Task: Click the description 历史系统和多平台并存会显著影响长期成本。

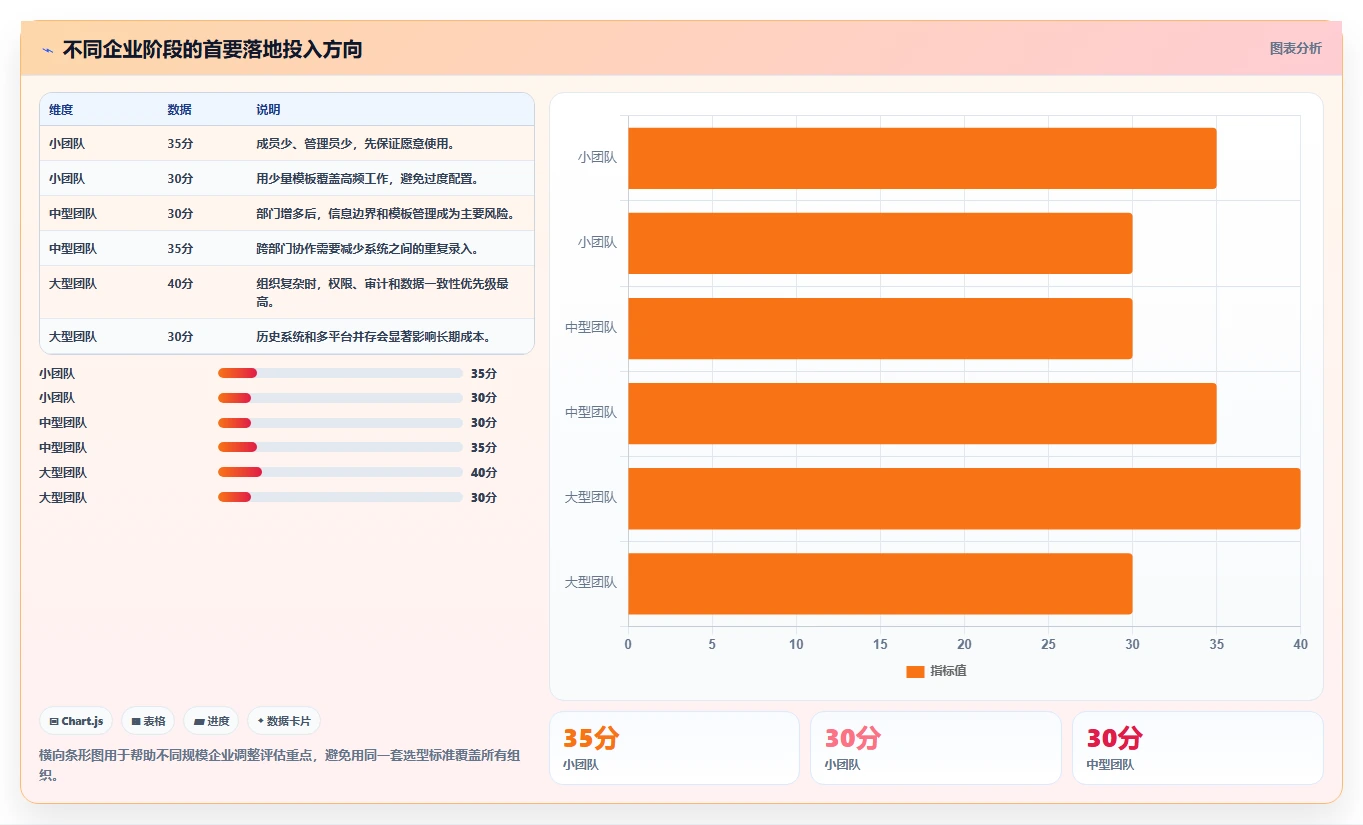Action: (373, 337)
